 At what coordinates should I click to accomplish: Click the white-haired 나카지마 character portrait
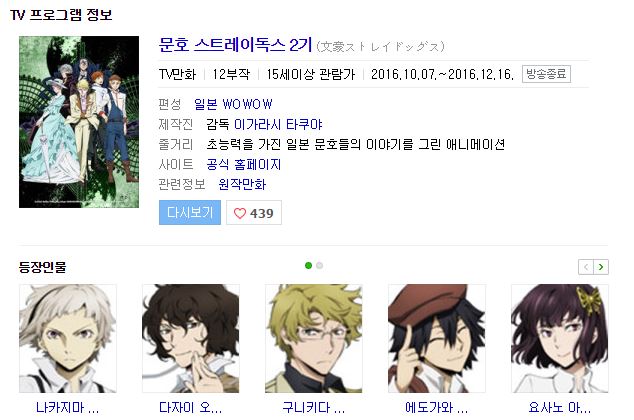pos(68,338)
